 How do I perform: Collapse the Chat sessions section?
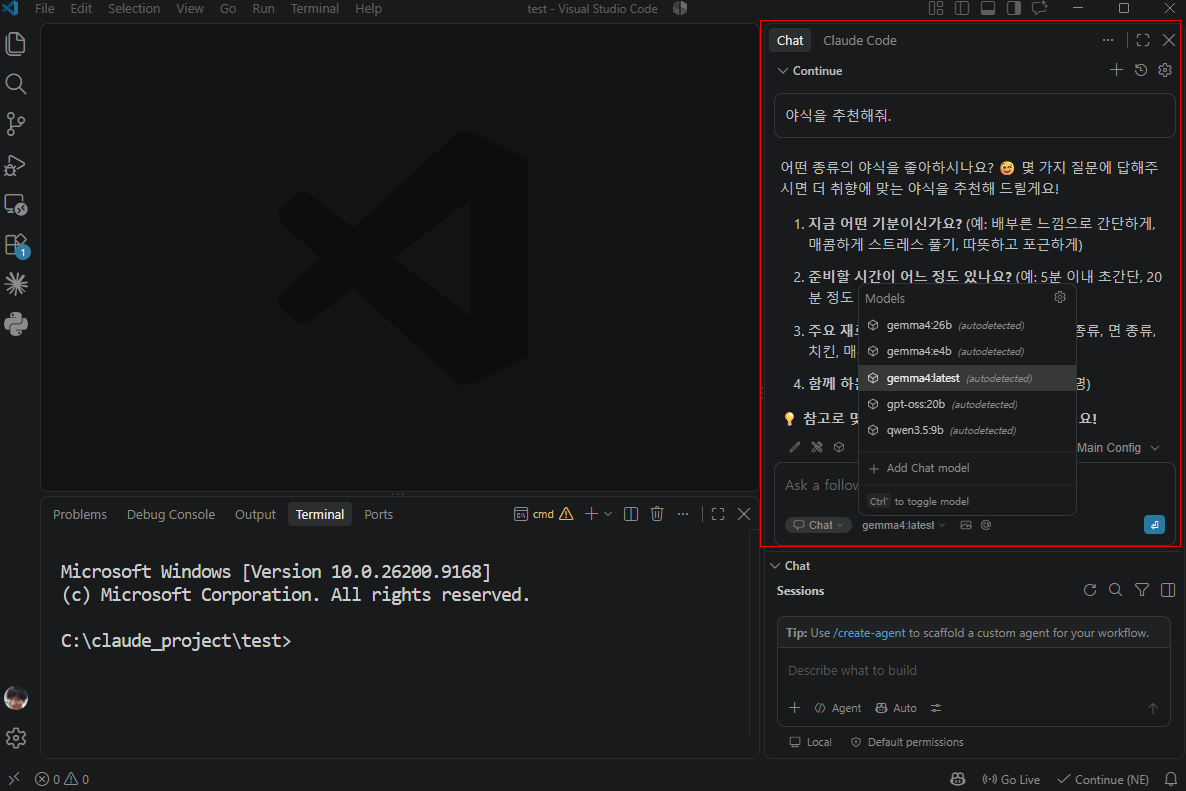790,566
